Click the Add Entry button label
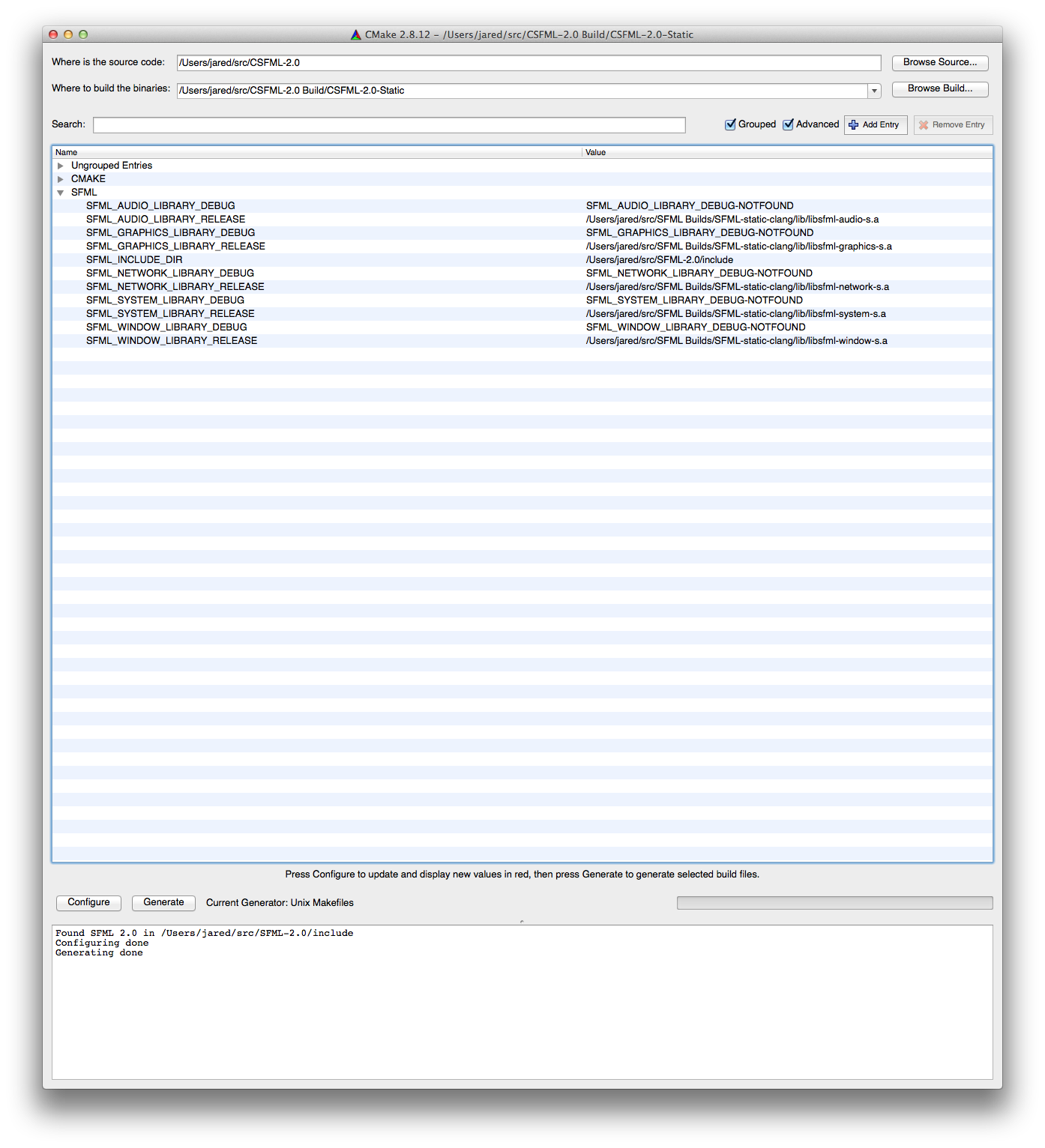Screen dimensions: 1045x1148 (x=880, y=125)
